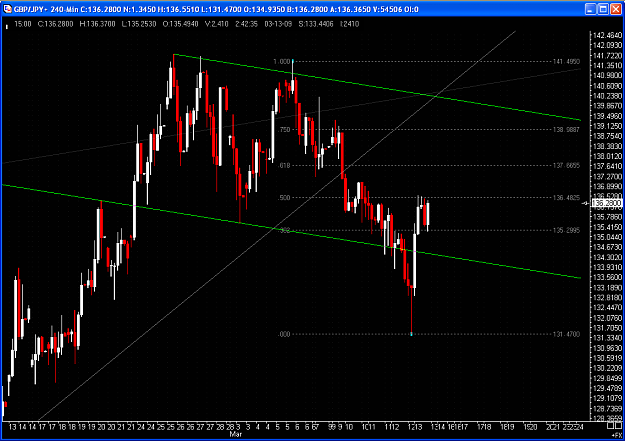Click the t2410 readout
625x441 pixels.
coord(350,24)
